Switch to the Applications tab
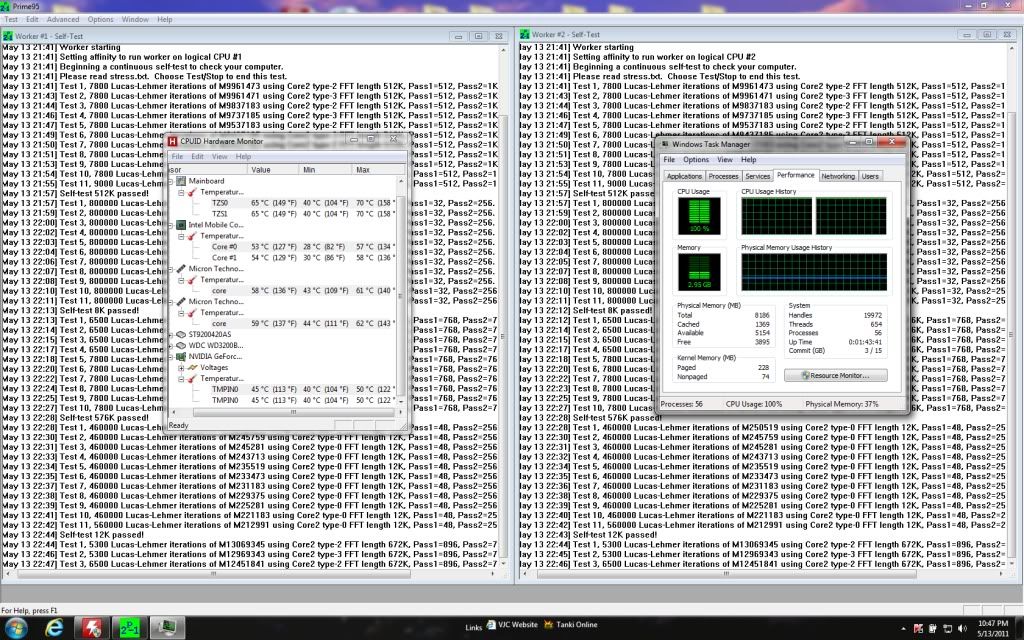This screenshot has height=640, width=1024. coord(684,176)
